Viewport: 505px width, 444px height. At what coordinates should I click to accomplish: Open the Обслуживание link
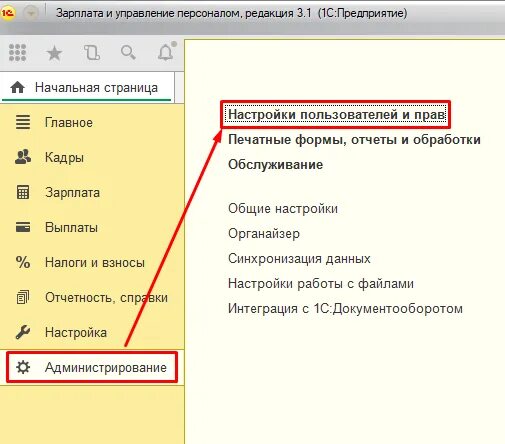(275, 165)
